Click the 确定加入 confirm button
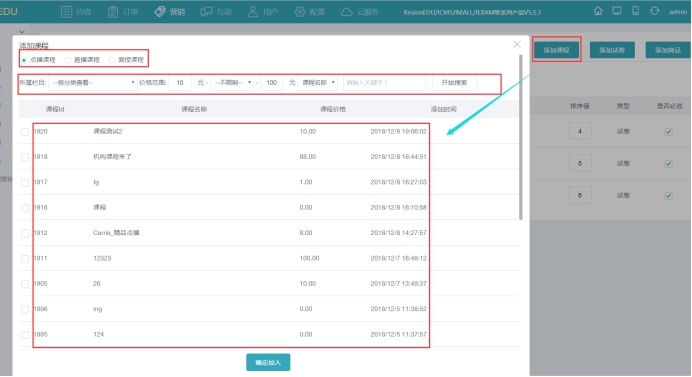Viewport: 692px width, 377px height. [x=268, y=362]
